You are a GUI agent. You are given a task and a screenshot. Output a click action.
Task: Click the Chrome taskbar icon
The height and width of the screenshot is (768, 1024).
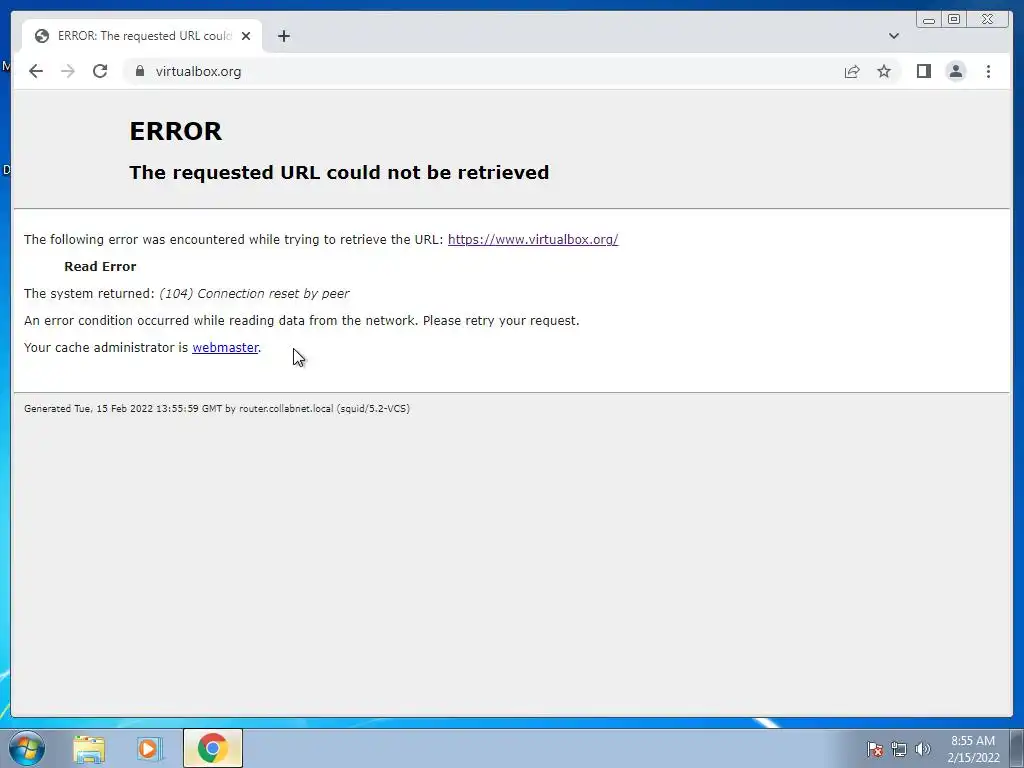click(x=213, y=748)
